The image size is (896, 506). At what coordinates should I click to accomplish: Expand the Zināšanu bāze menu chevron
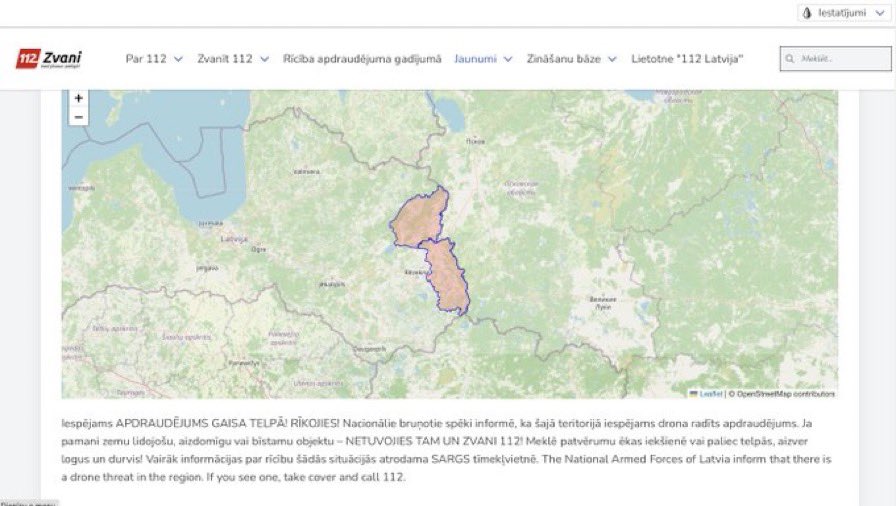click(x=612, y=59)
